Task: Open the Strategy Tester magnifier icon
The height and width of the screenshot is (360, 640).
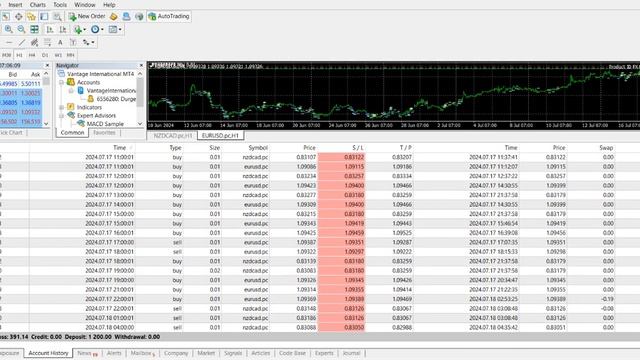Action: [x=57, y=16]
